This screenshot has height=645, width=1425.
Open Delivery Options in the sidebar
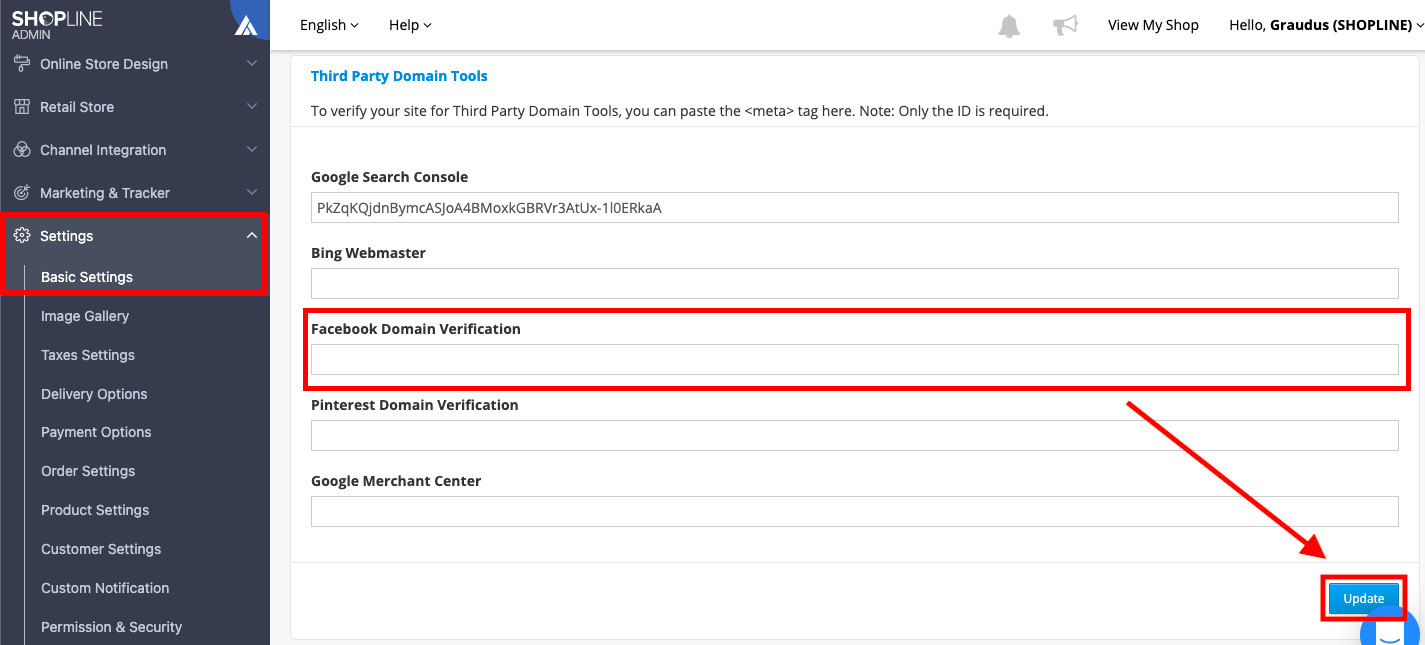[x=94, y=394]
